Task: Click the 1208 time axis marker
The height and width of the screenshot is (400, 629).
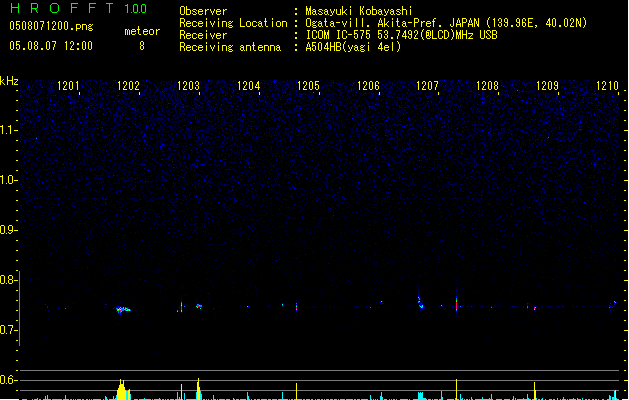Action: tap(487, 85)
